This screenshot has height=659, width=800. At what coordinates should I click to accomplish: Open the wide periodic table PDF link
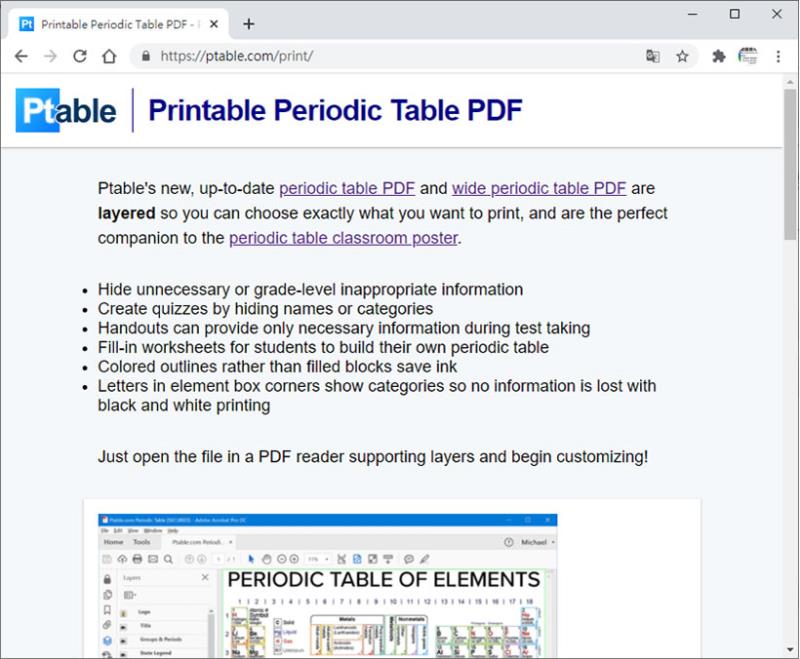point(539,188)
